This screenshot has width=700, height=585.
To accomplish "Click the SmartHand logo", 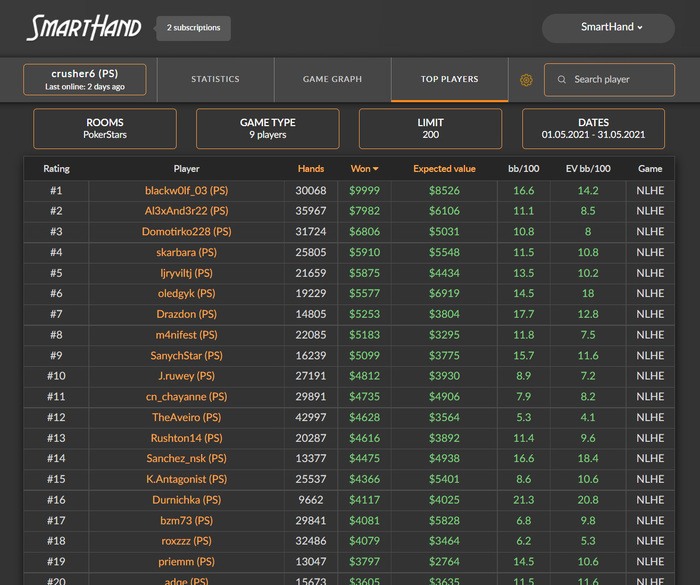I will pyautogui.click(x=84, y=28).
